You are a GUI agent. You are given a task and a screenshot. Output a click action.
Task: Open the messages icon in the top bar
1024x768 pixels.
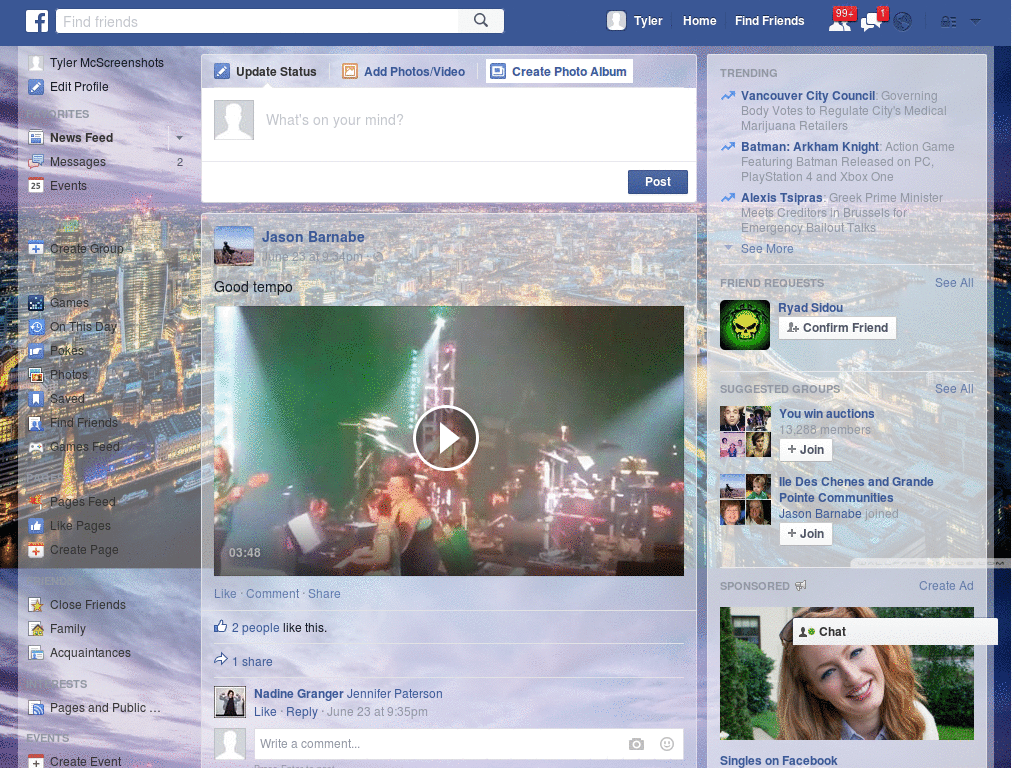point(869,21)
